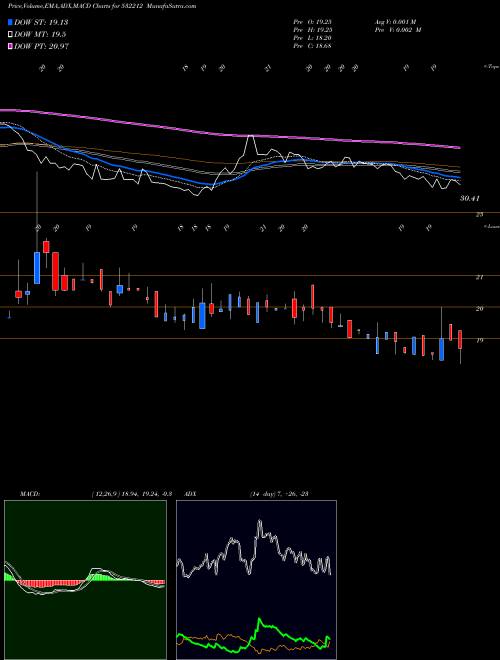Select the 'DOW MT: 19.5' legend label
Viewport: 500px width, 660px height.
click(x=40, y=35)
